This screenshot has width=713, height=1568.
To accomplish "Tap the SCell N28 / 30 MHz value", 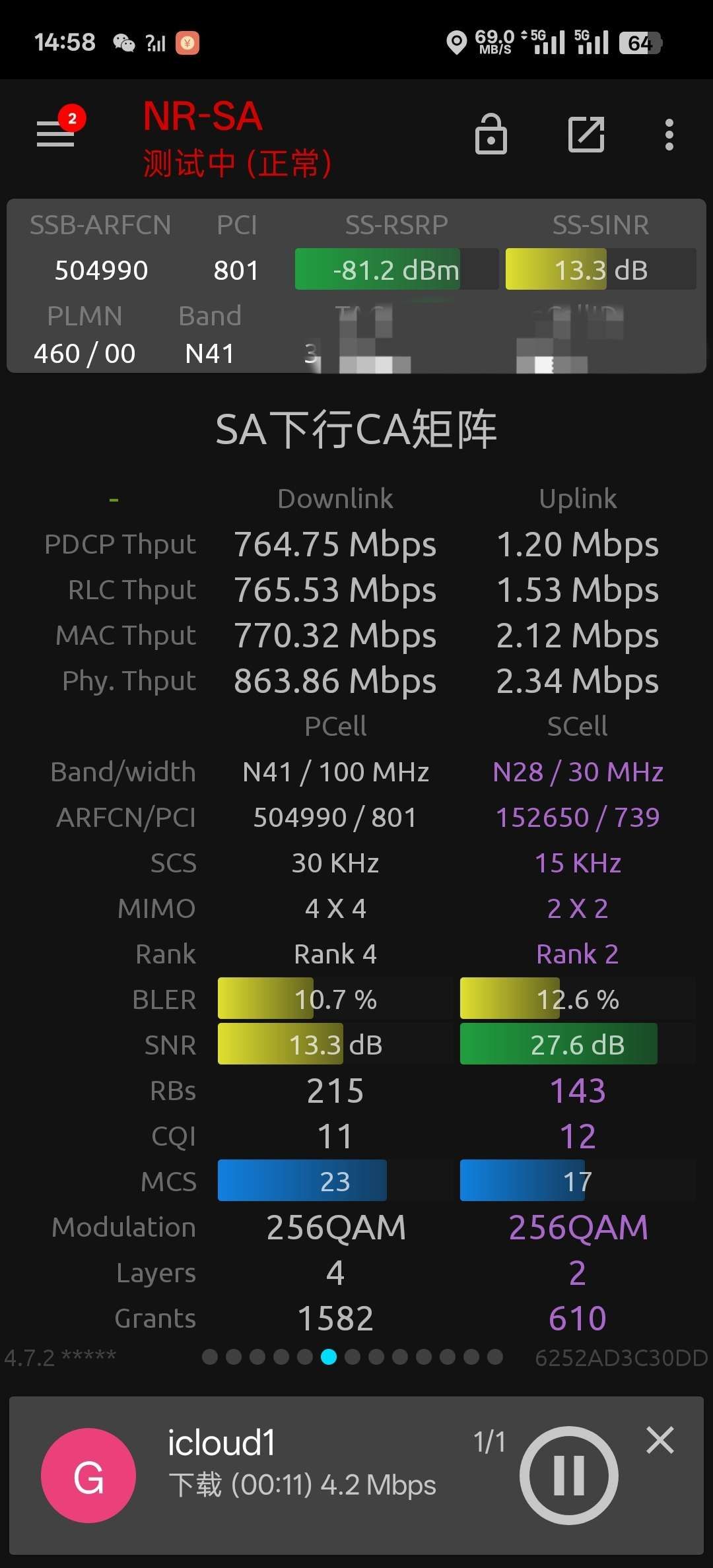I will click(x=578, y=771).
